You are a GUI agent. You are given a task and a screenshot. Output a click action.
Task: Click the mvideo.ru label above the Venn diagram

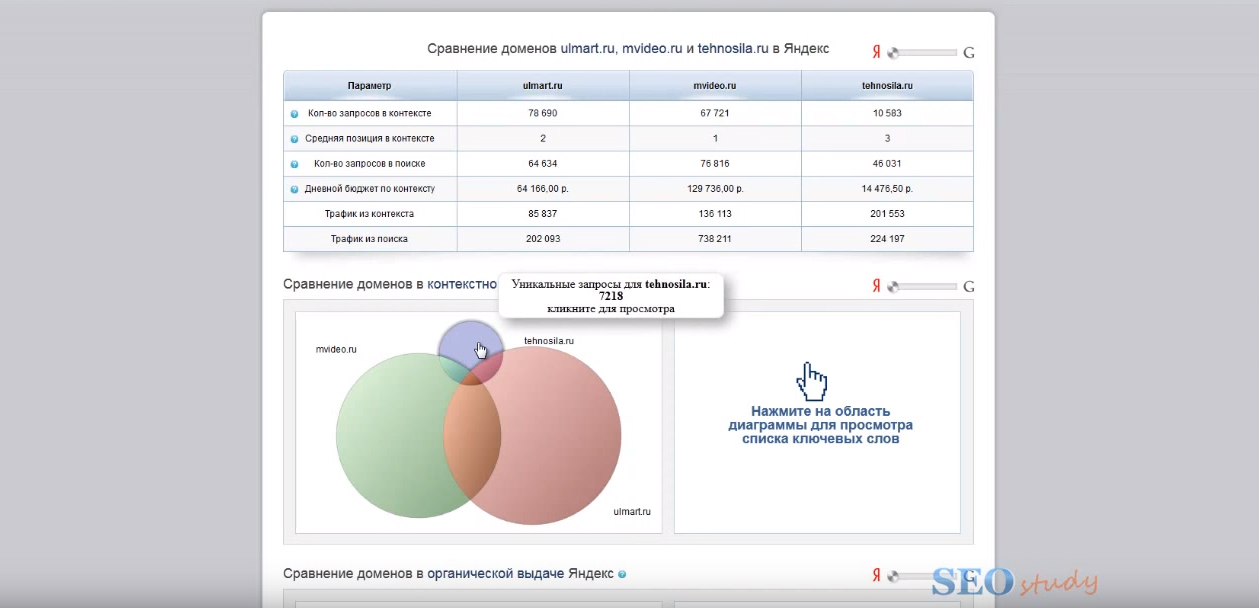coord(336,350)
